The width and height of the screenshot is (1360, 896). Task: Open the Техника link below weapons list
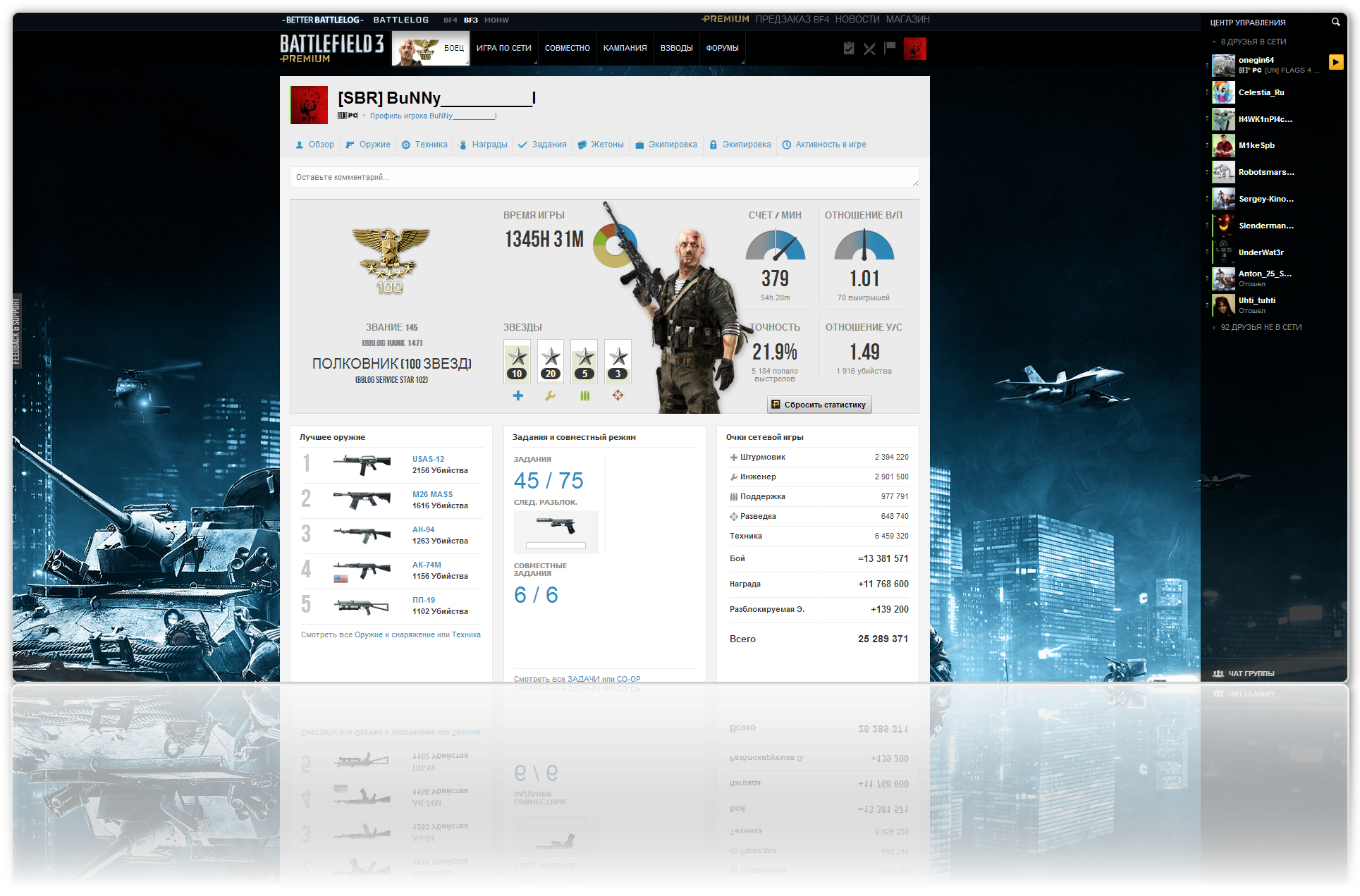point(466,634)
